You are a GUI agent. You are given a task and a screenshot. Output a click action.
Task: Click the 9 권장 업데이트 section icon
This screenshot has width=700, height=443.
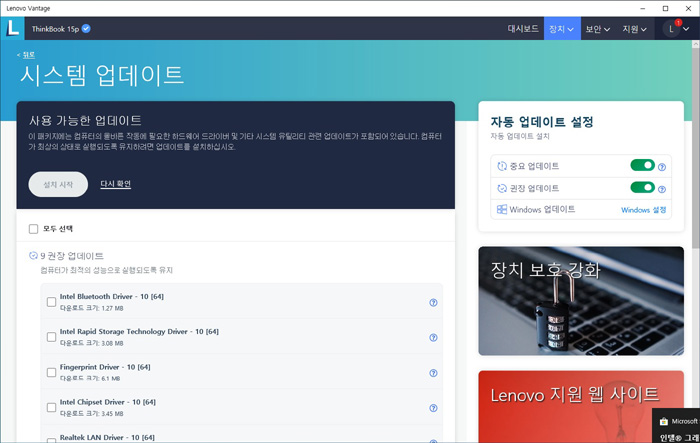click(x=33, y=255)
